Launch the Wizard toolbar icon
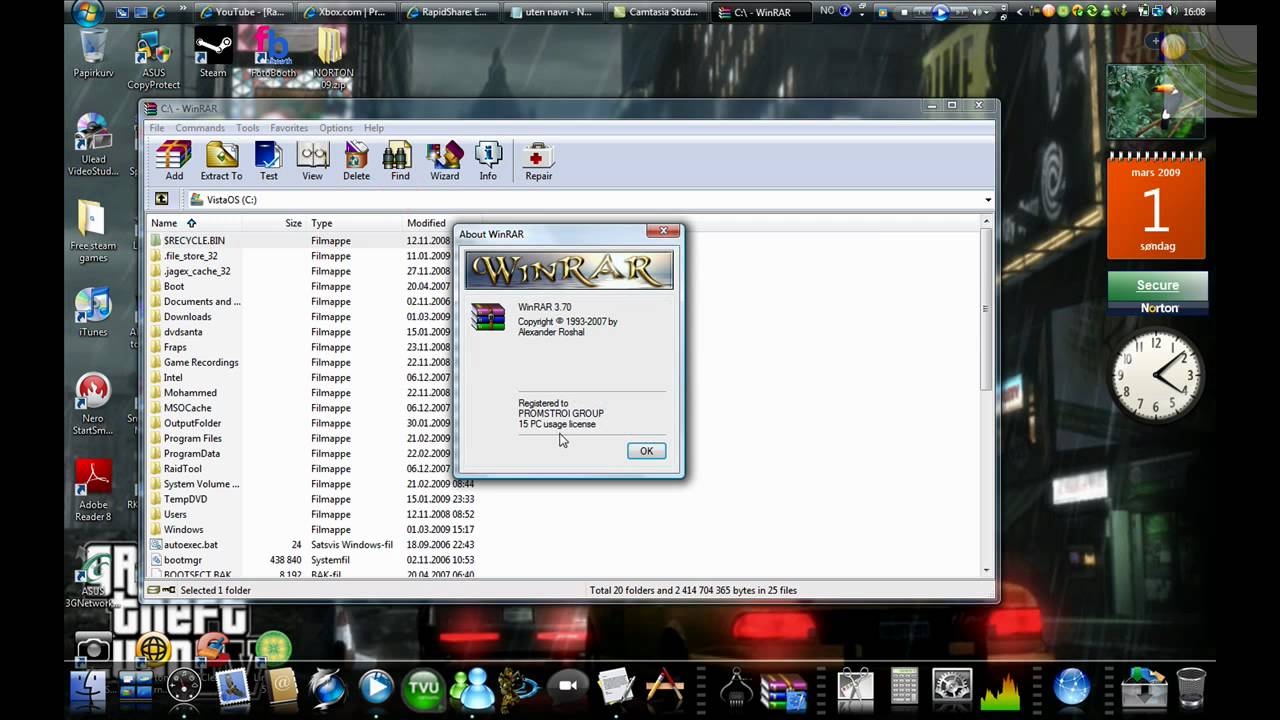 445,161
